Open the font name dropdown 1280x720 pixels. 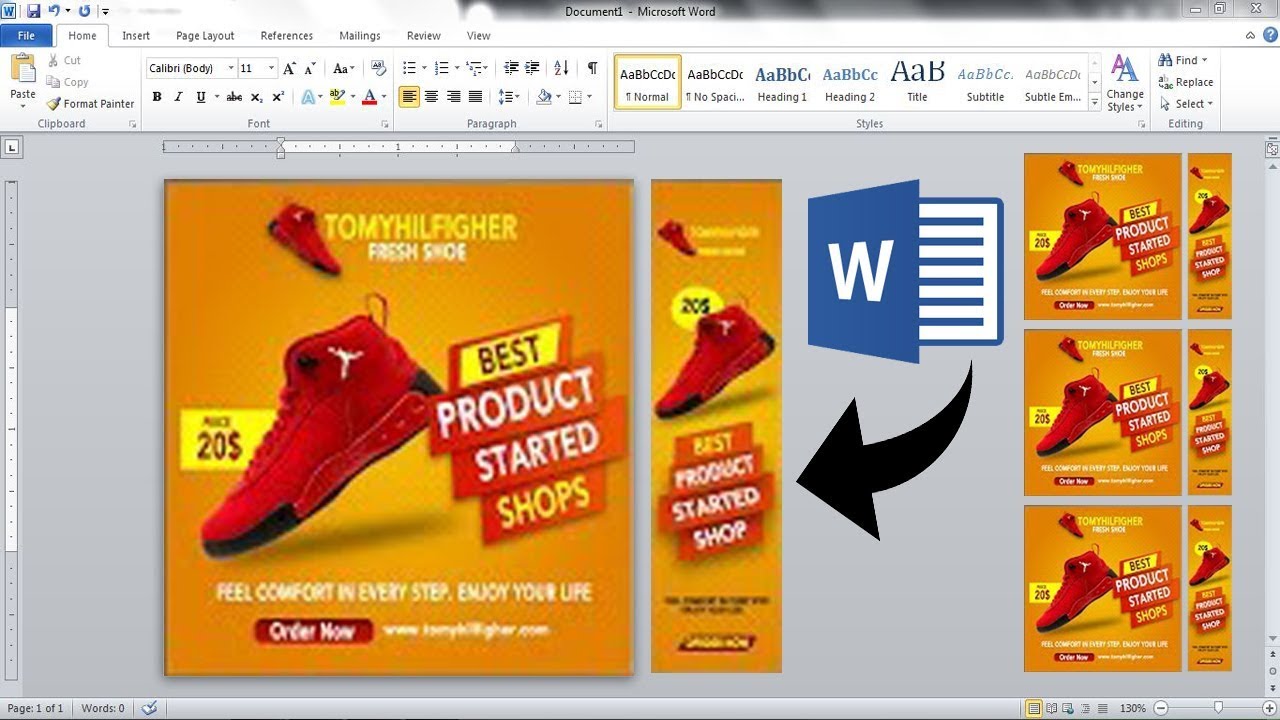pyautogui.click(x=231, y=69)
